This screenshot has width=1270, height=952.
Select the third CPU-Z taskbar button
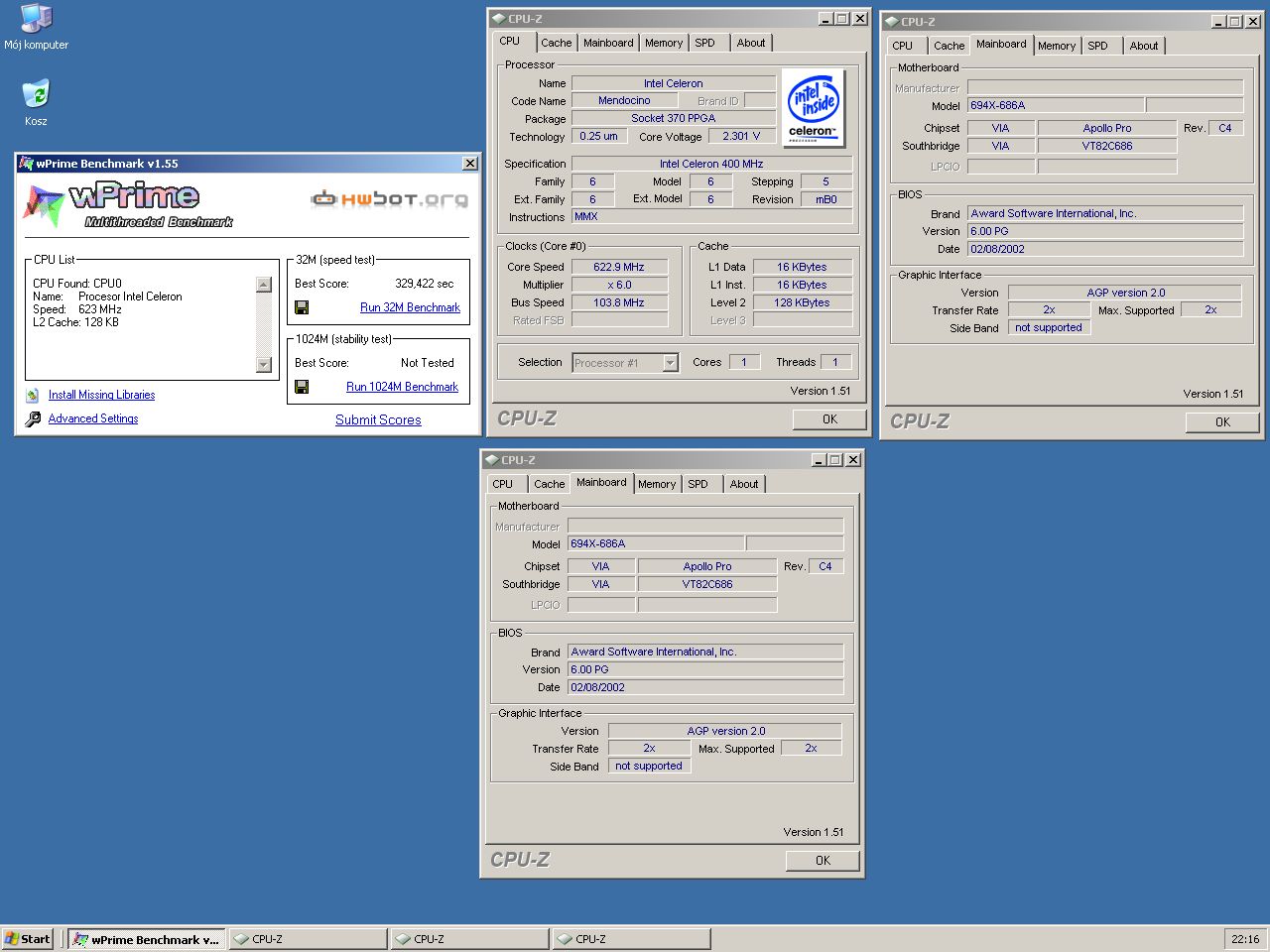[632, 939]
